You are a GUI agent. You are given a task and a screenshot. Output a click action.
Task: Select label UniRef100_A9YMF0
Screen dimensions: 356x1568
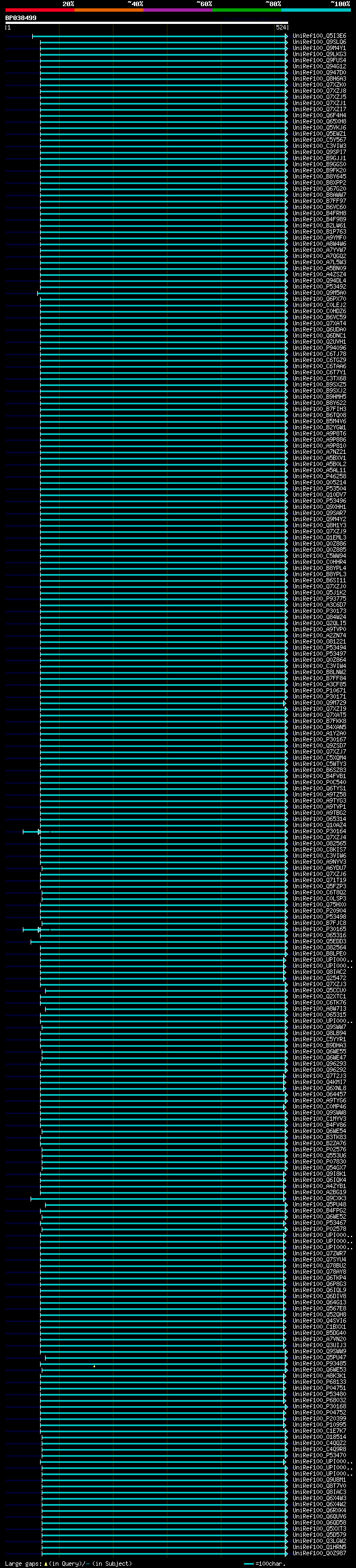pos(319,238)
